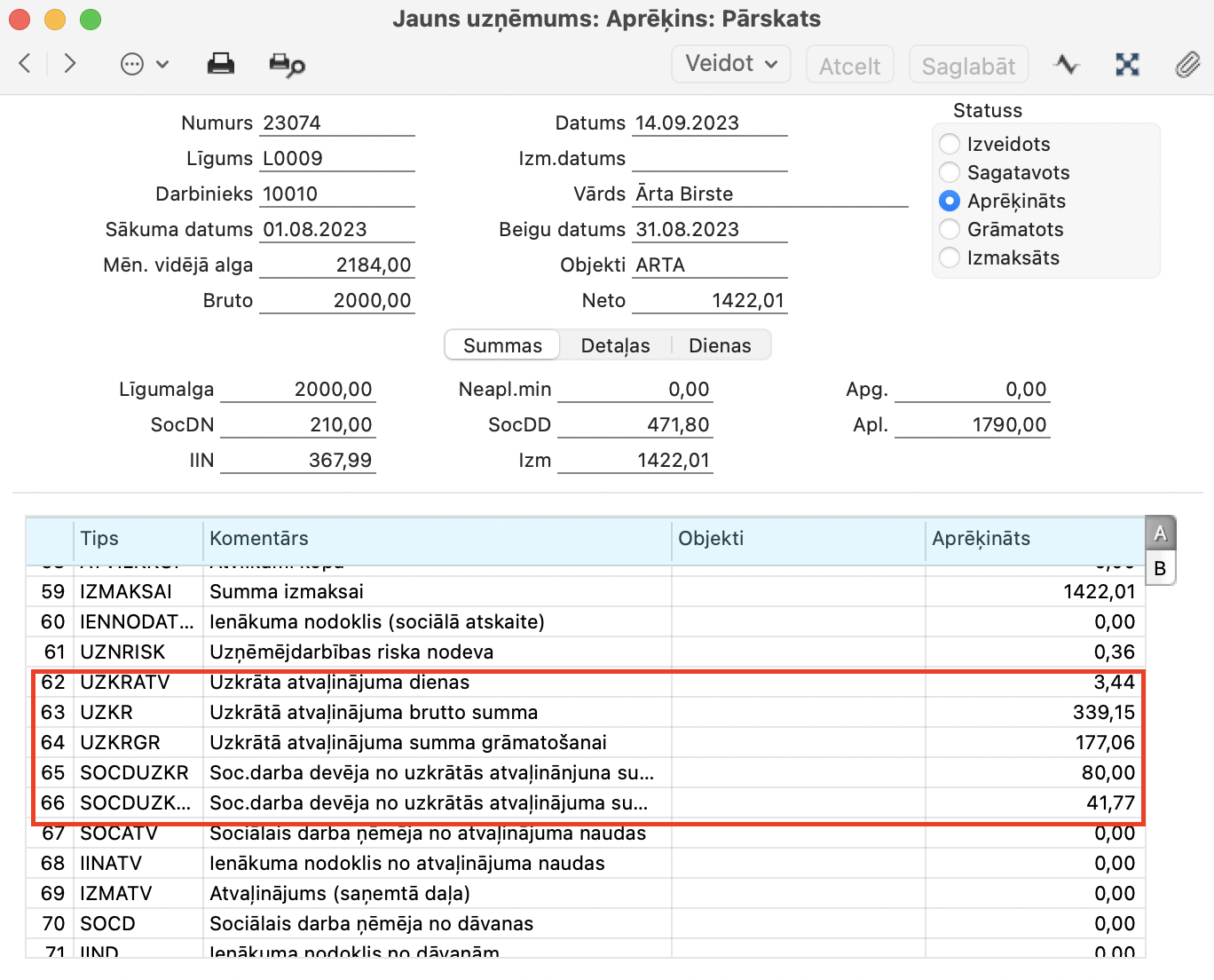Click the printer icon
The height and width of the screenshot is (980, 1214).
pyautogui.click(x=220, y=64)
